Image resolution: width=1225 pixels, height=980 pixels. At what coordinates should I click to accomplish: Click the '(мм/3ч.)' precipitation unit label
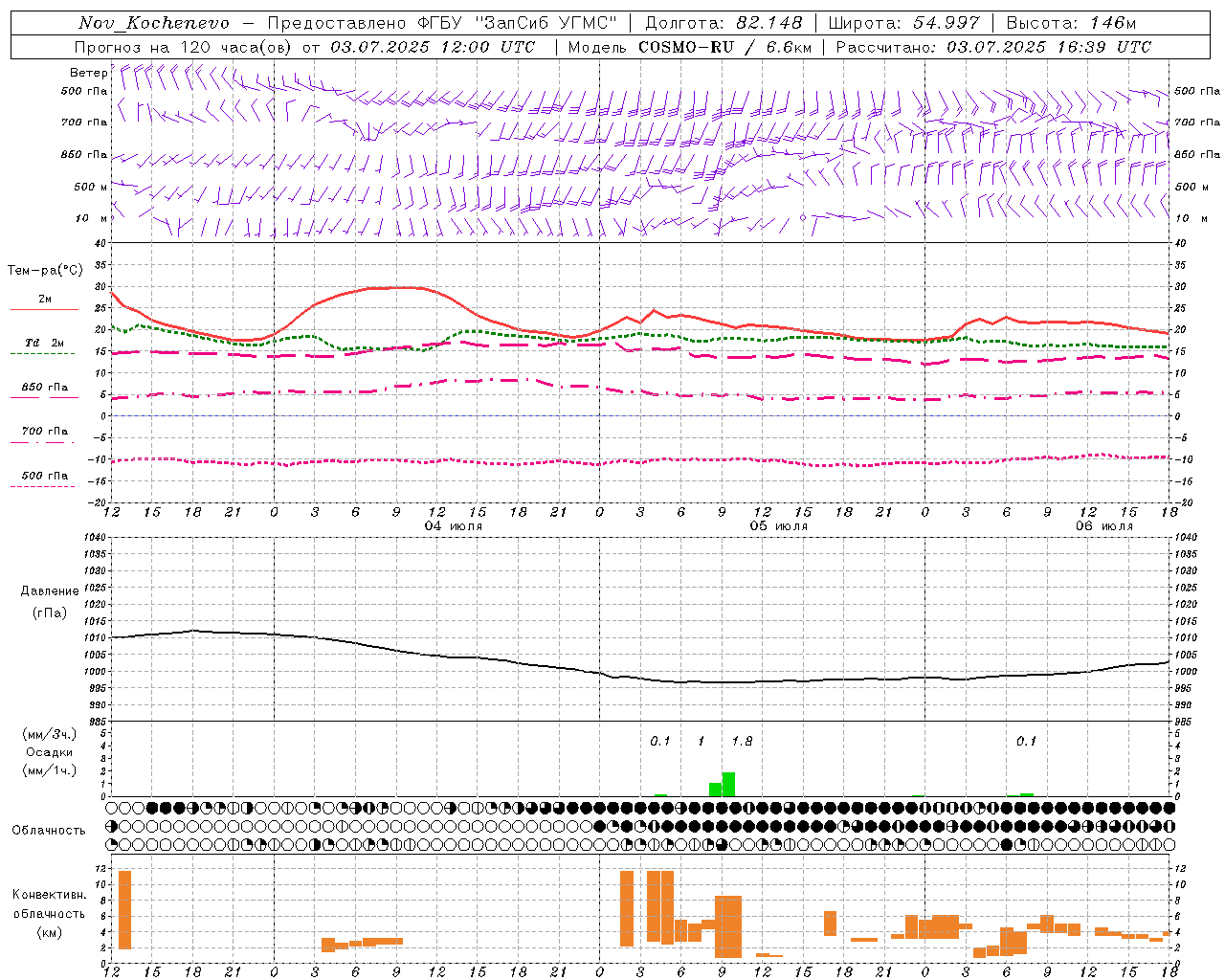click(49, 734)
